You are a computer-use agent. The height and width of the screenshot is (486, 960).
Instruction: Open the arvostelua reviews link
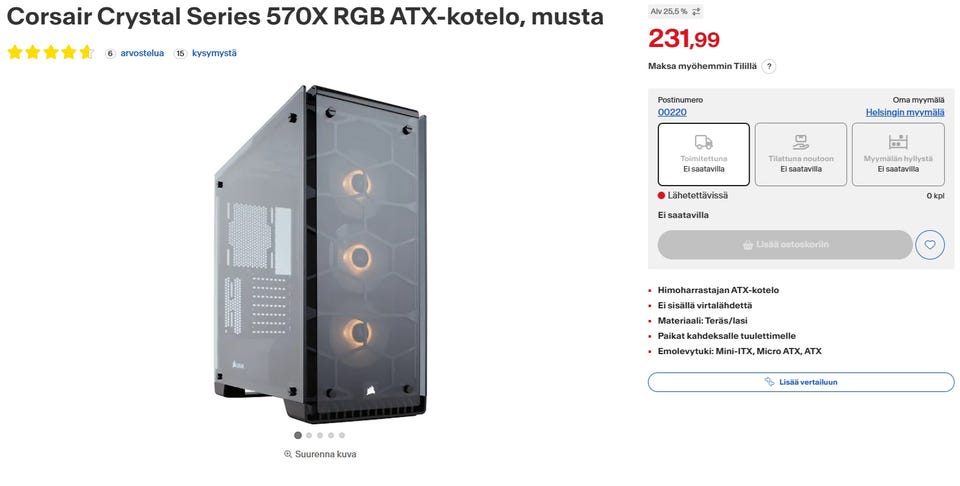tap(142, 53)
